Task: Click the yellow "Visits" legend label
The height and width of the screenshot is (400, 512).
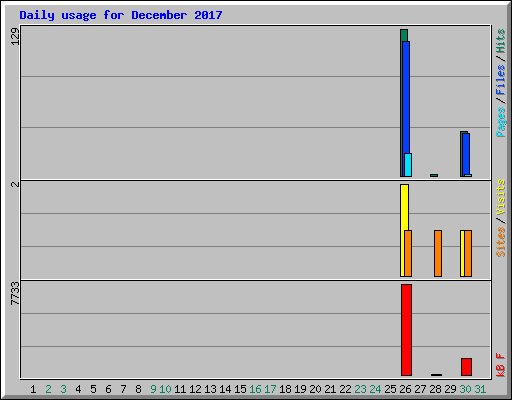Action: pos(500,197)
